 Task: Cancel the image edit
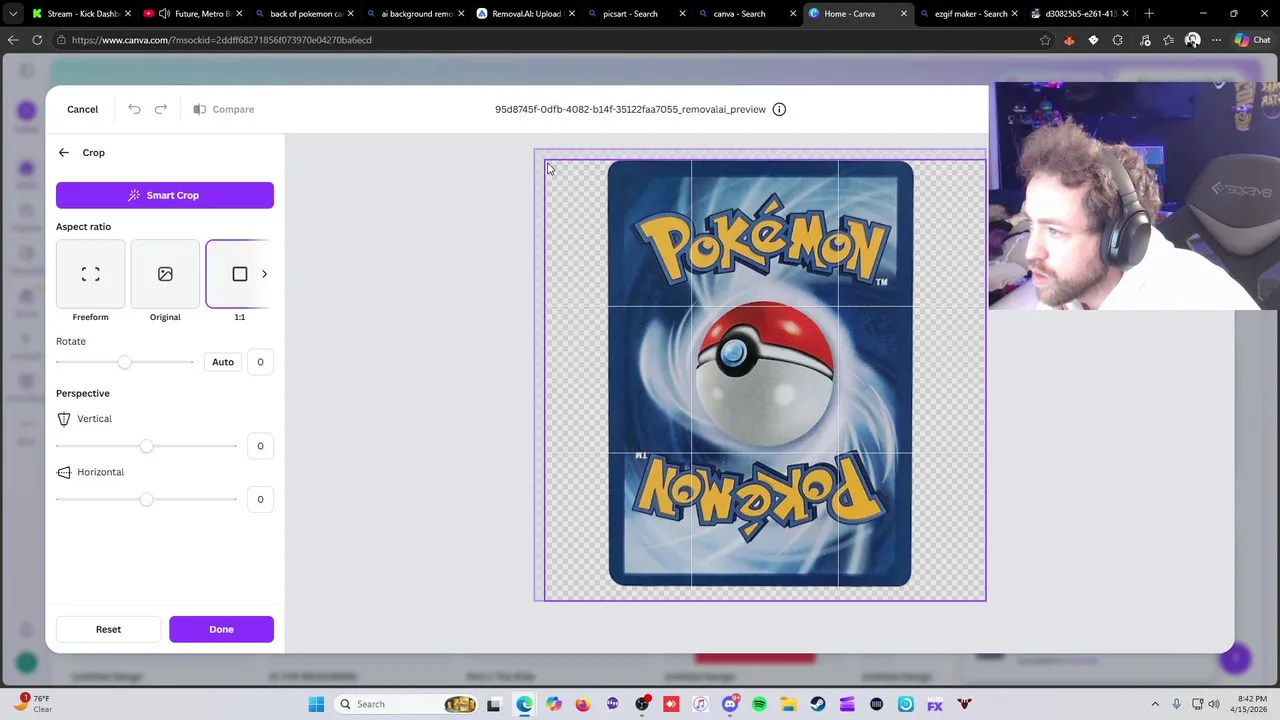click(83, 109)
